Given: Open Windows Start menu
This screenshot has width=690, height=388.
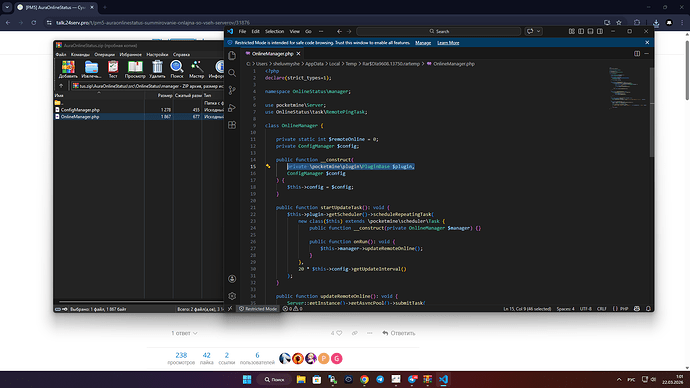Looking at the screenshot, I should coord(247,379).
